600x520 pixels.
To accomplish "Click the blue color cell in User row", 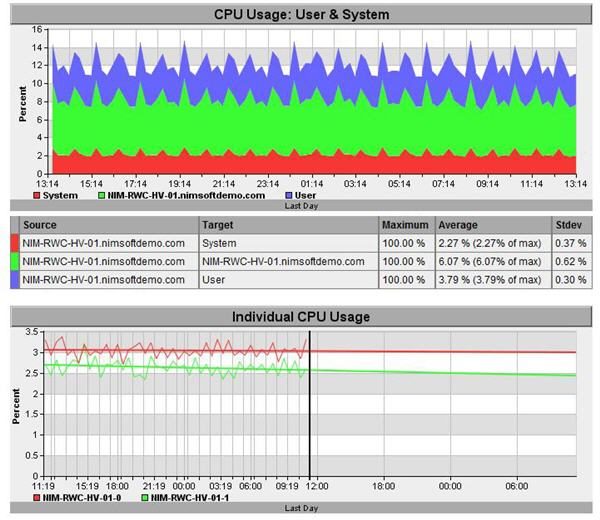I will 15,280.
